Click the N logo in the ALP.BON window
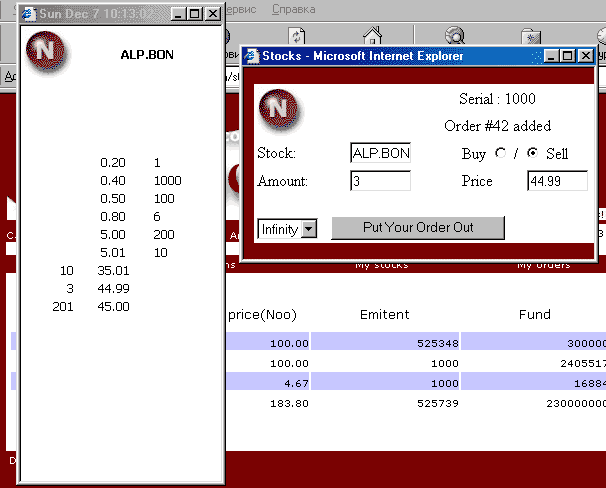 tap(46, 51)
